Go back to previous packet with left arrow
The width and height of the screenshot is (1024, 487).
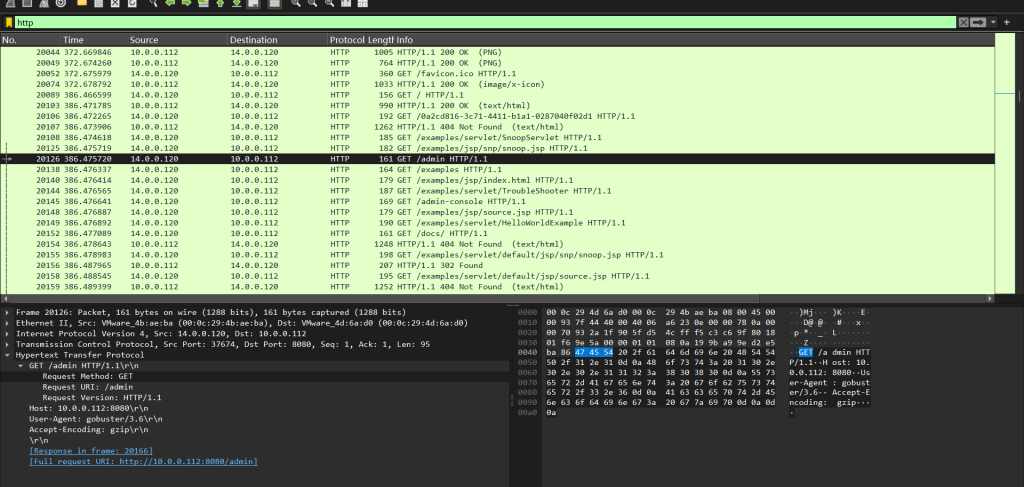pos(170,4)
